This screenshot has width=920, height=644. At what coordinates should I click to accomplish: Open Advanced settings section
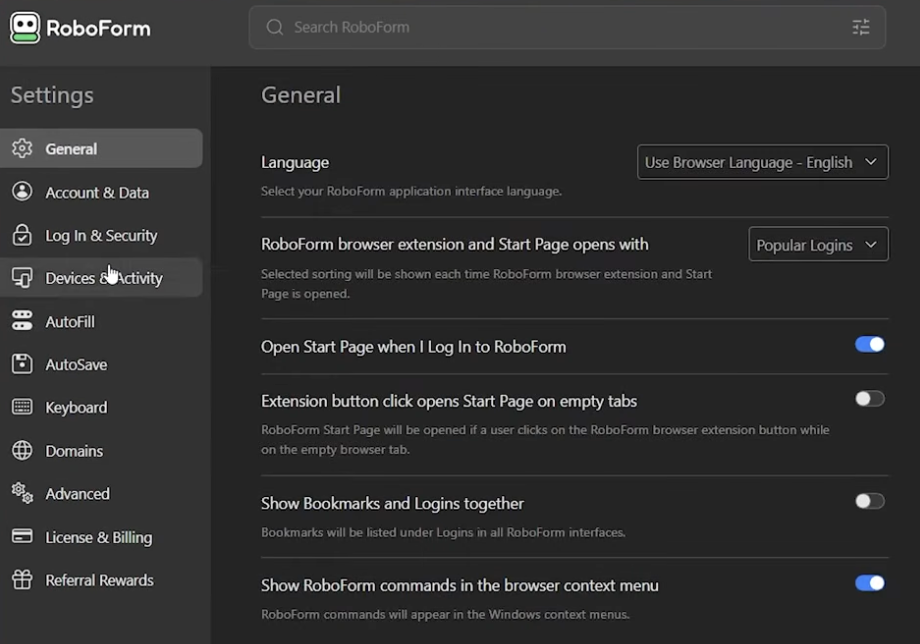click(101, 494)
